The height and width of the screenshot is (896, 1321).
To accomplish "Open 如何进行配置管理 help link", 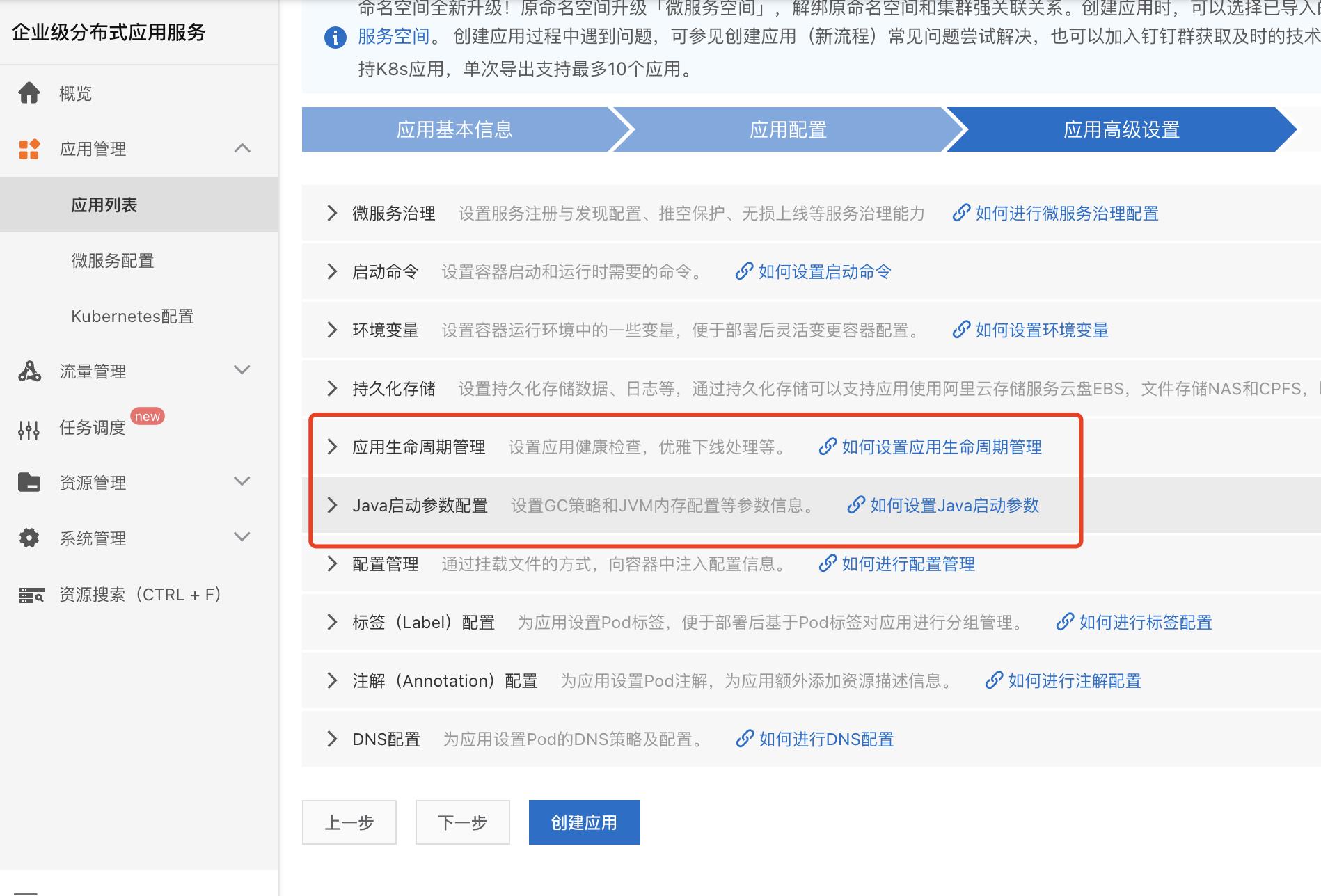I will coord(908,564).
